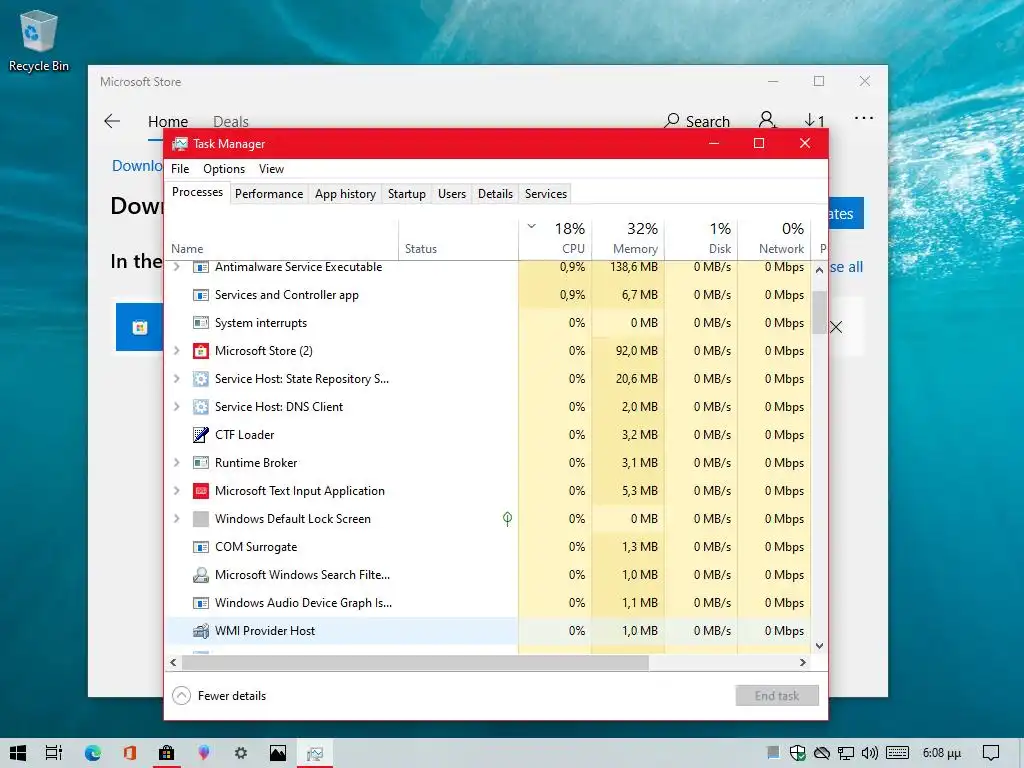Click the End task button
The width and height of the screenshot is (1024, 768).
coord(777,696)
